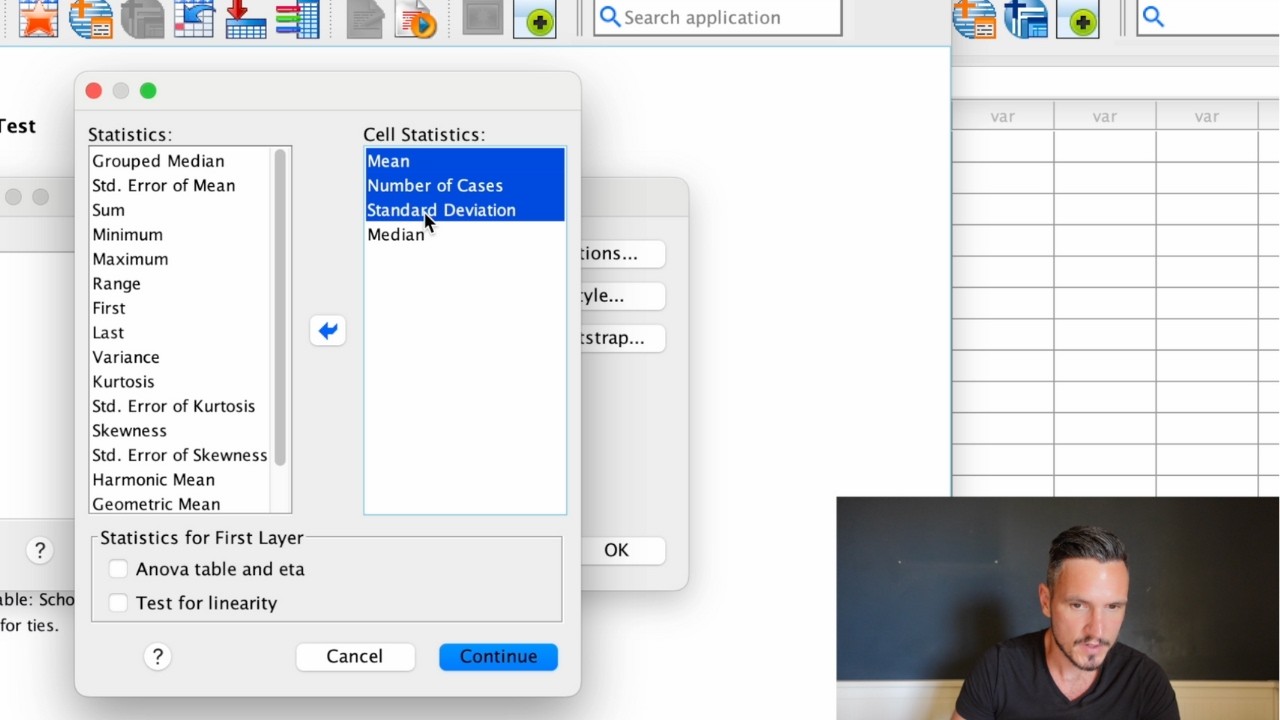Click the colorful bars table icon

(297, 18)
